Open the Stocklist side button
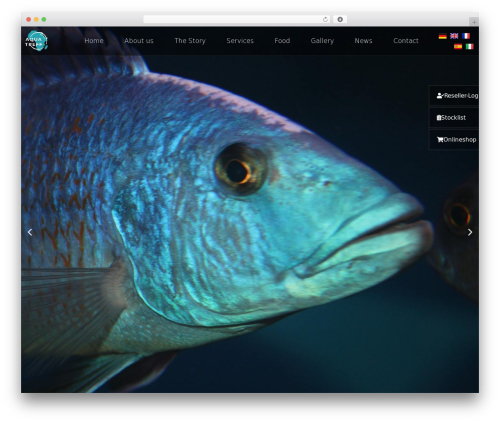This screenshot has width=500, height=423. tap(454, 118)
